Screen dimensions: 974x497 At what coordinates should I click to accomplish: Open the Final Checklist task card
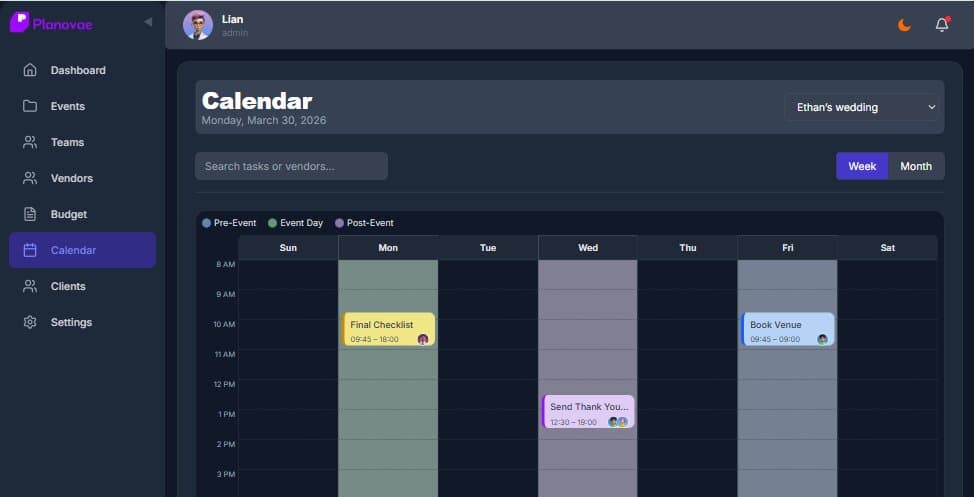[388, 329]
